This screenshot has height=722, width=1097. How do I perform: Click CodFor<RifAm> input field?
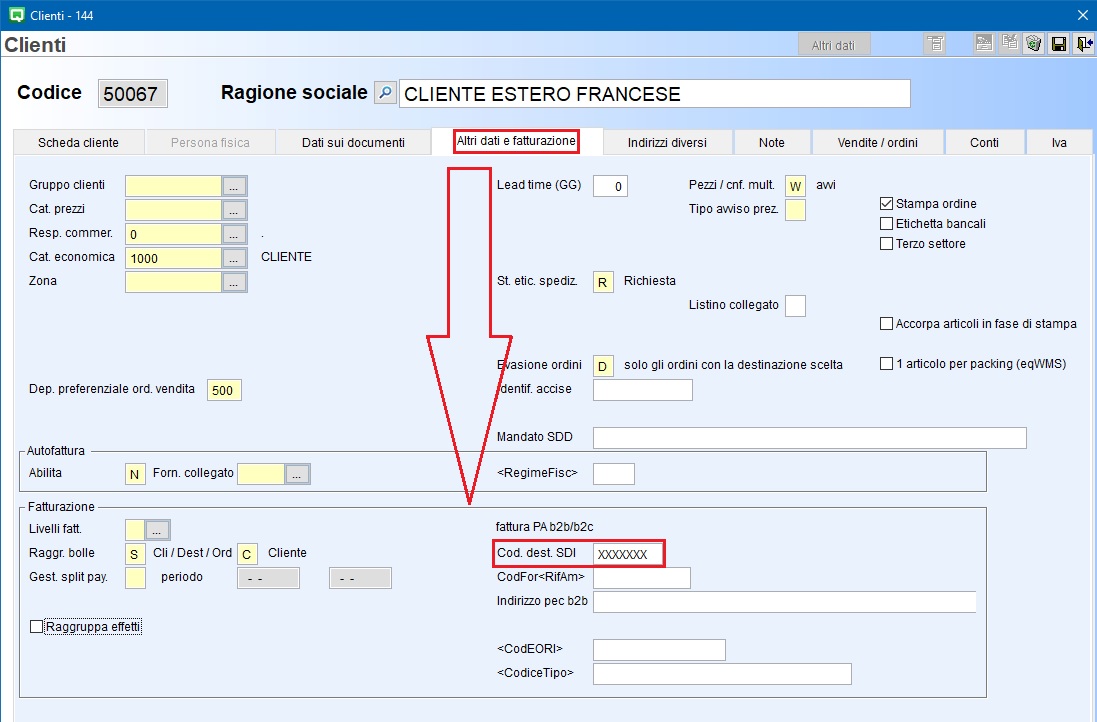click(642, 578)
